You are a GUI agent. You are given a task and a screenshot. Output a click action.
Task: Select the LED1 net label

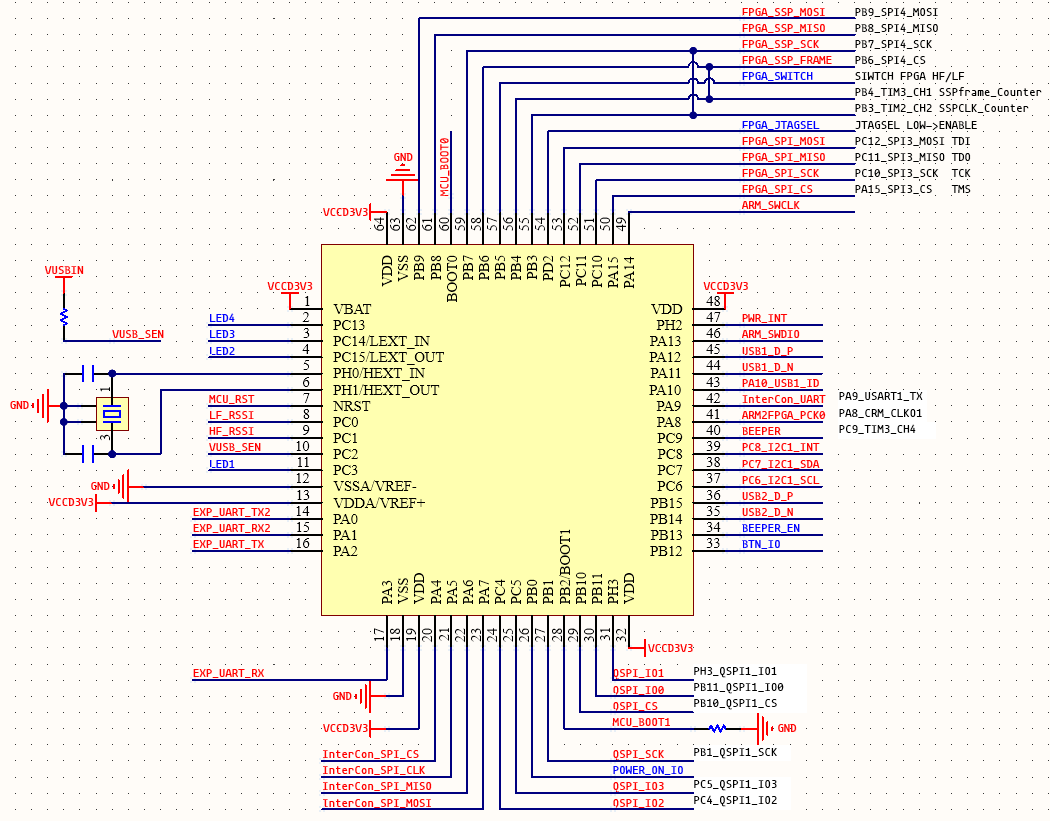(222, 464)
